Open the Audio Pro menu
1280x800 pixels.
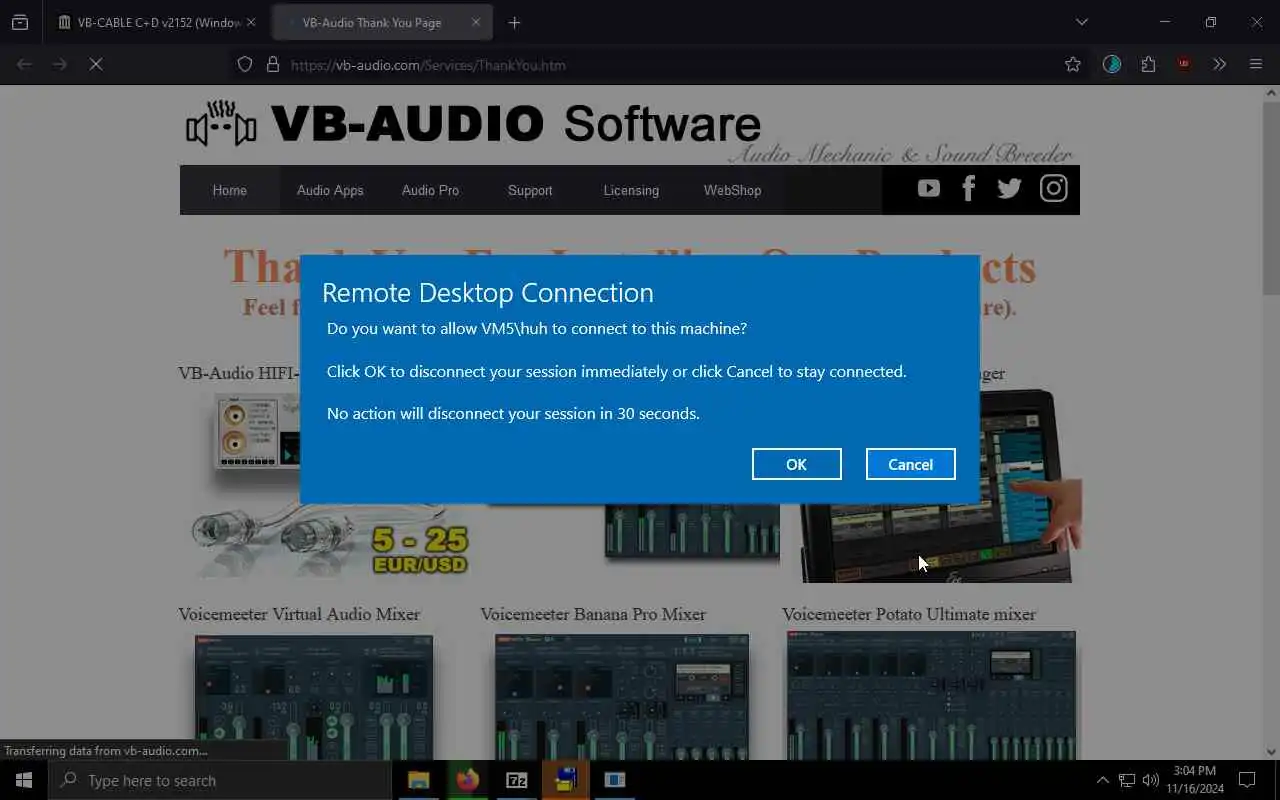pos(430,190)
